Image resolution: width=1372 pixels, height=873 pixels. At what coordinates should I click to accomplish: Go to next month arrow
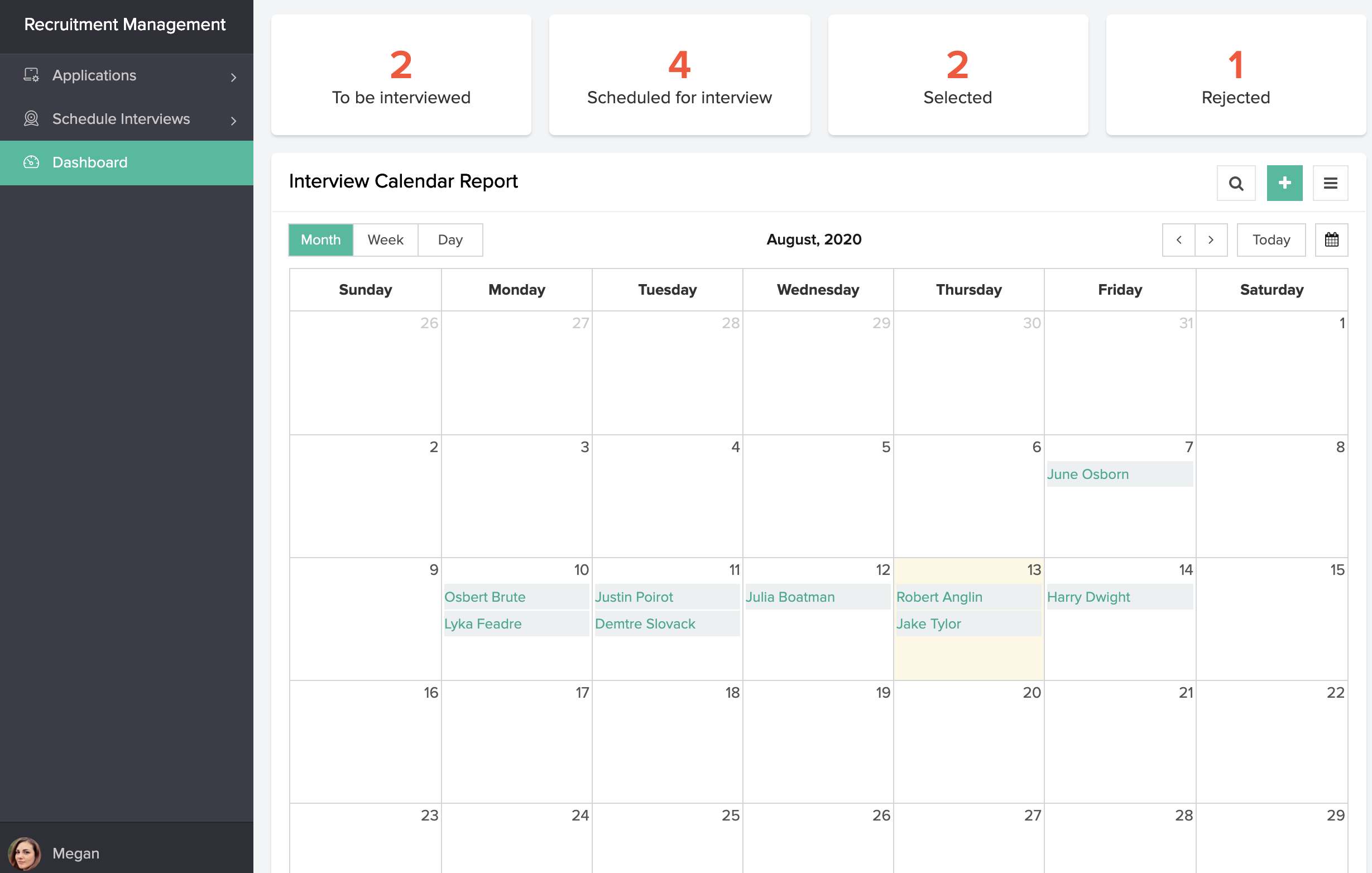pos(1211,240)
